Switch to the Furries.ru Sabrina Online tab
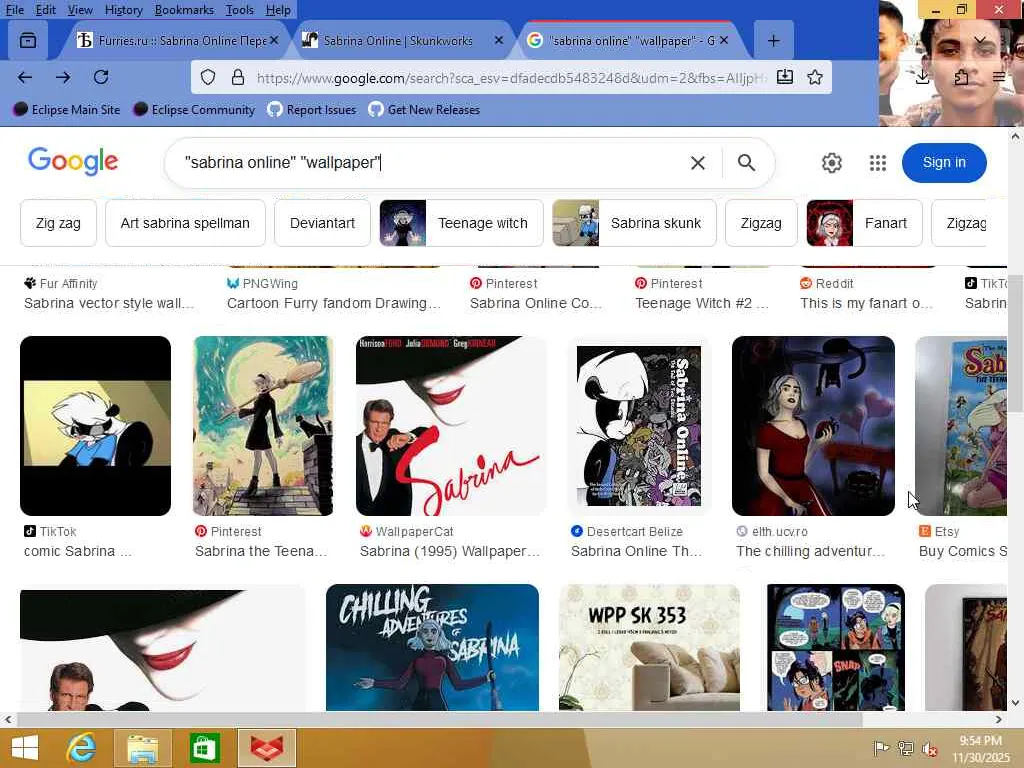Viewport: 1024px width, 768px height. 175,40
